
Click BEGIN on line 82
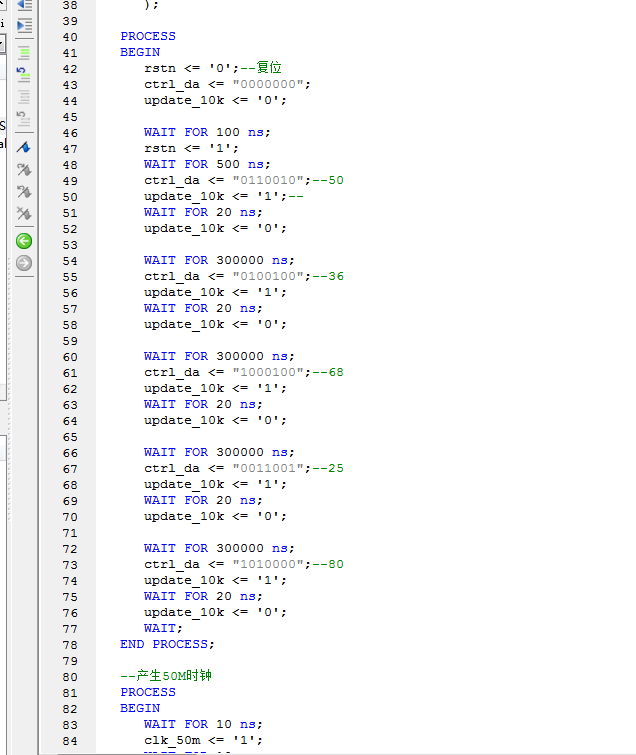(x=140, y=708)
